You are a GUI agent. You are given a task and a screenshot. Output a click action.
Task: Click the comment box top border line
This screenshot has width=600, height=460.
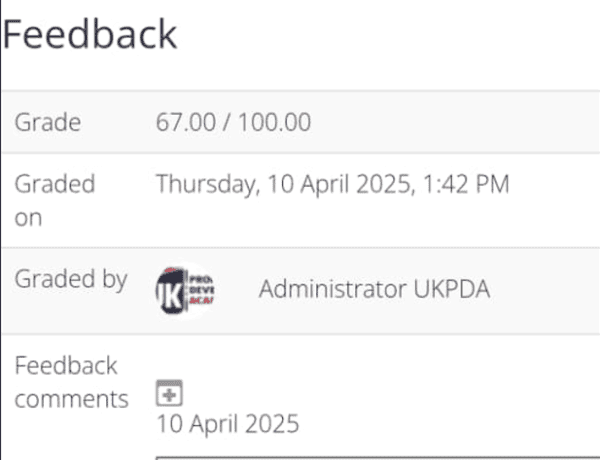tap(378, 457)
